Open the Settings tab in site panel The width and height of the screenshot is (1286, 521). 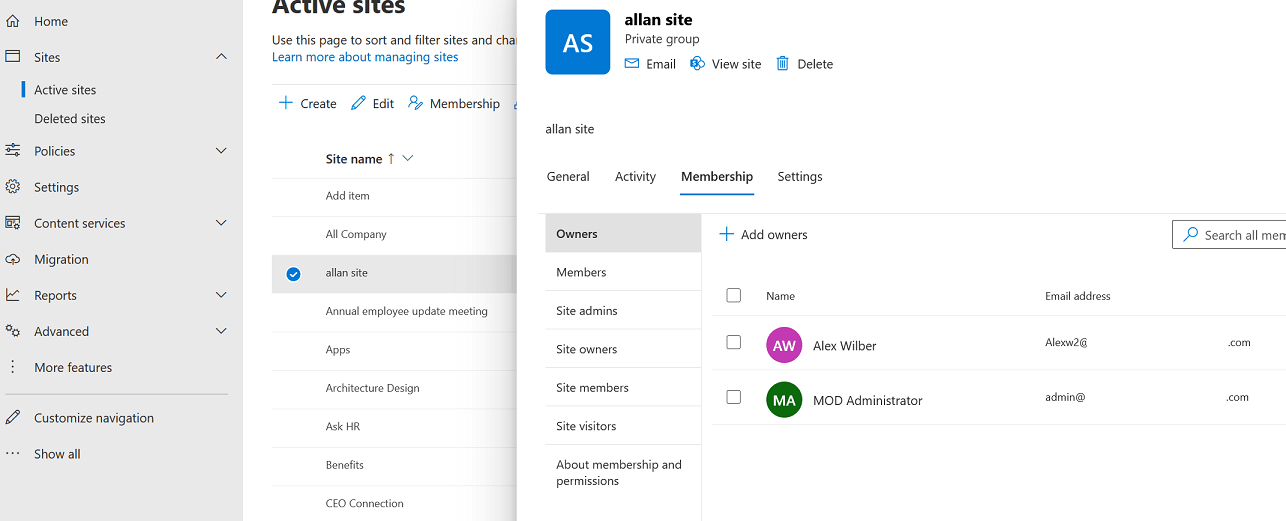pos(800,176)
